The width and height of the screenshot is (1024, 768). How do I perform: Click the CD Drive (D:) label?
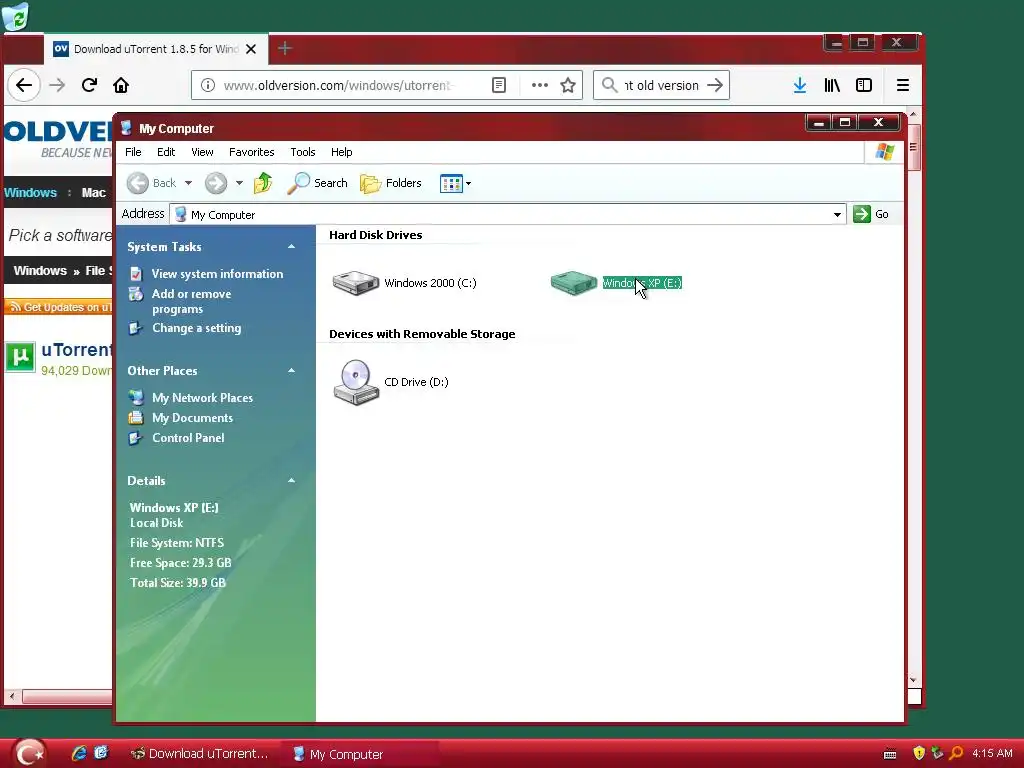coord(417,383)
